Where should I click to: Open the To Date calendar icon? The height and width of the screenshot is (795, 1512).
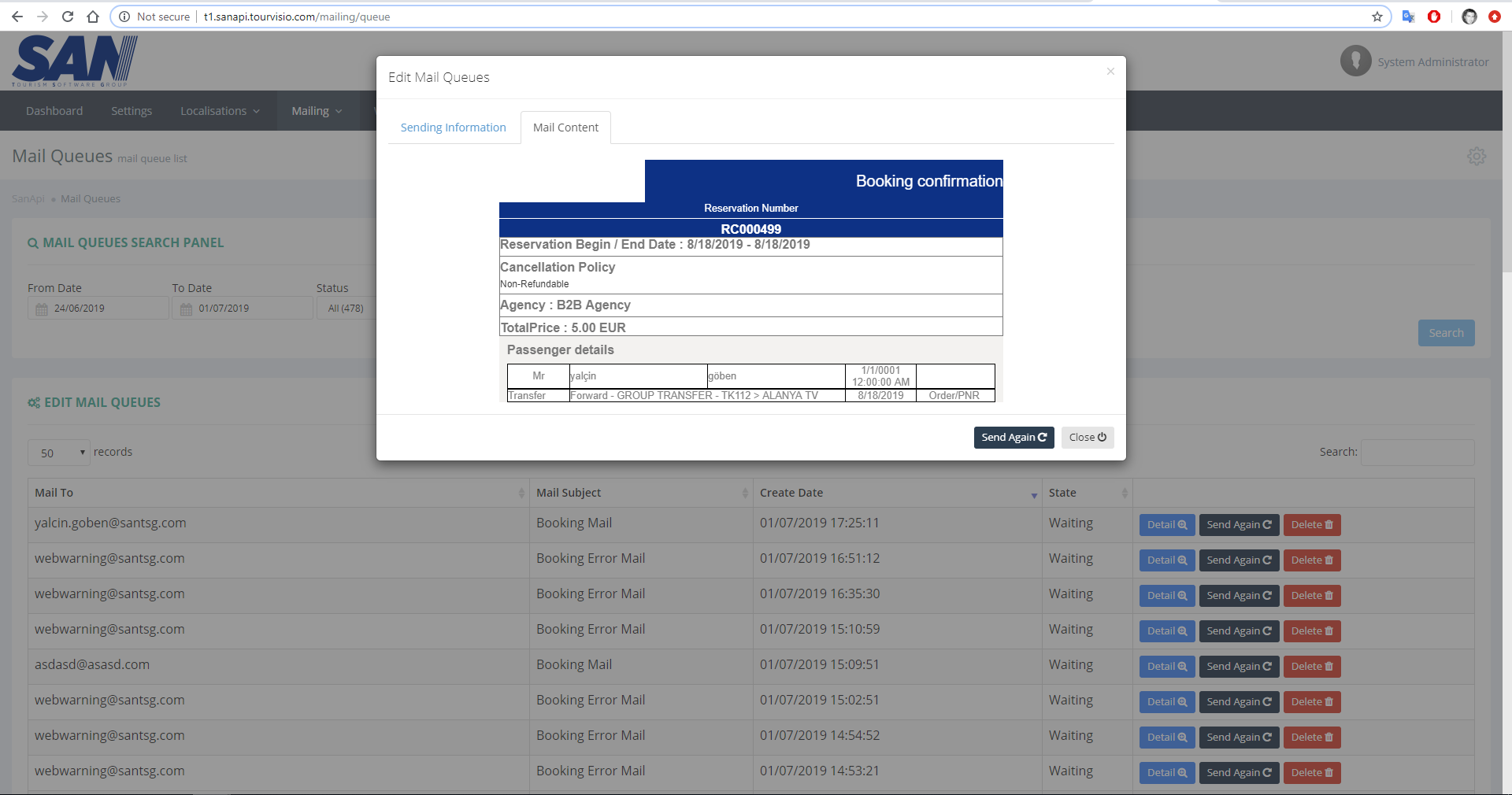click(186, 309)
